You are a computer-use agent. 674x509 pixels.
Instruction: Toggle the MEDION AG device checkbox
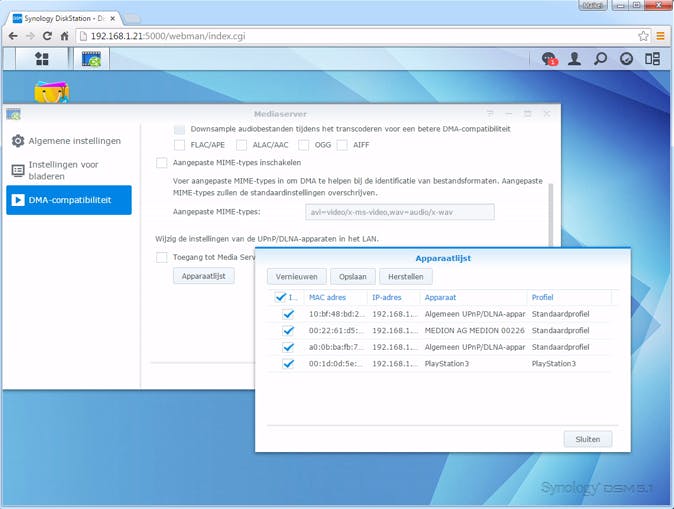(x=288, y=330)
